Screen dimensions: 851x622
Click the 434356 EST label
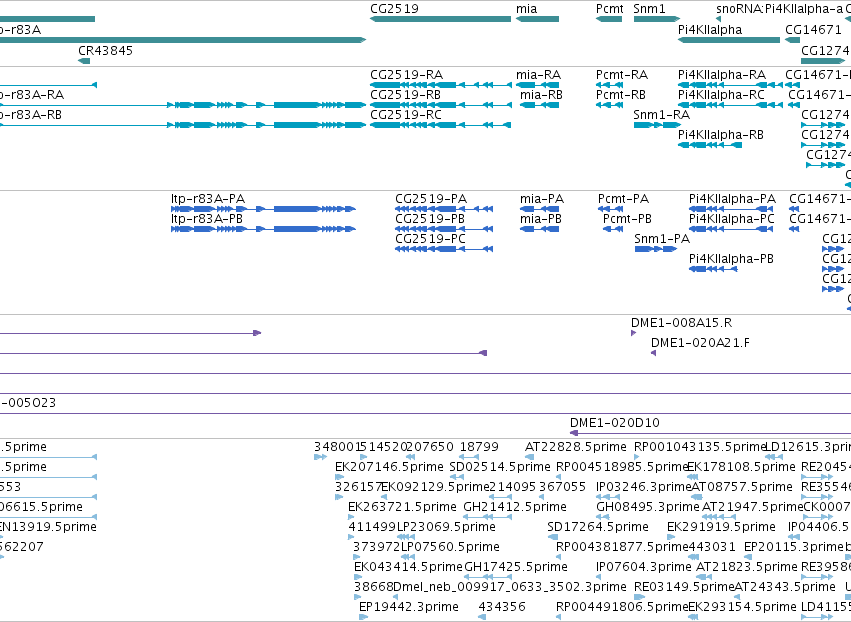tap(502, 607)
